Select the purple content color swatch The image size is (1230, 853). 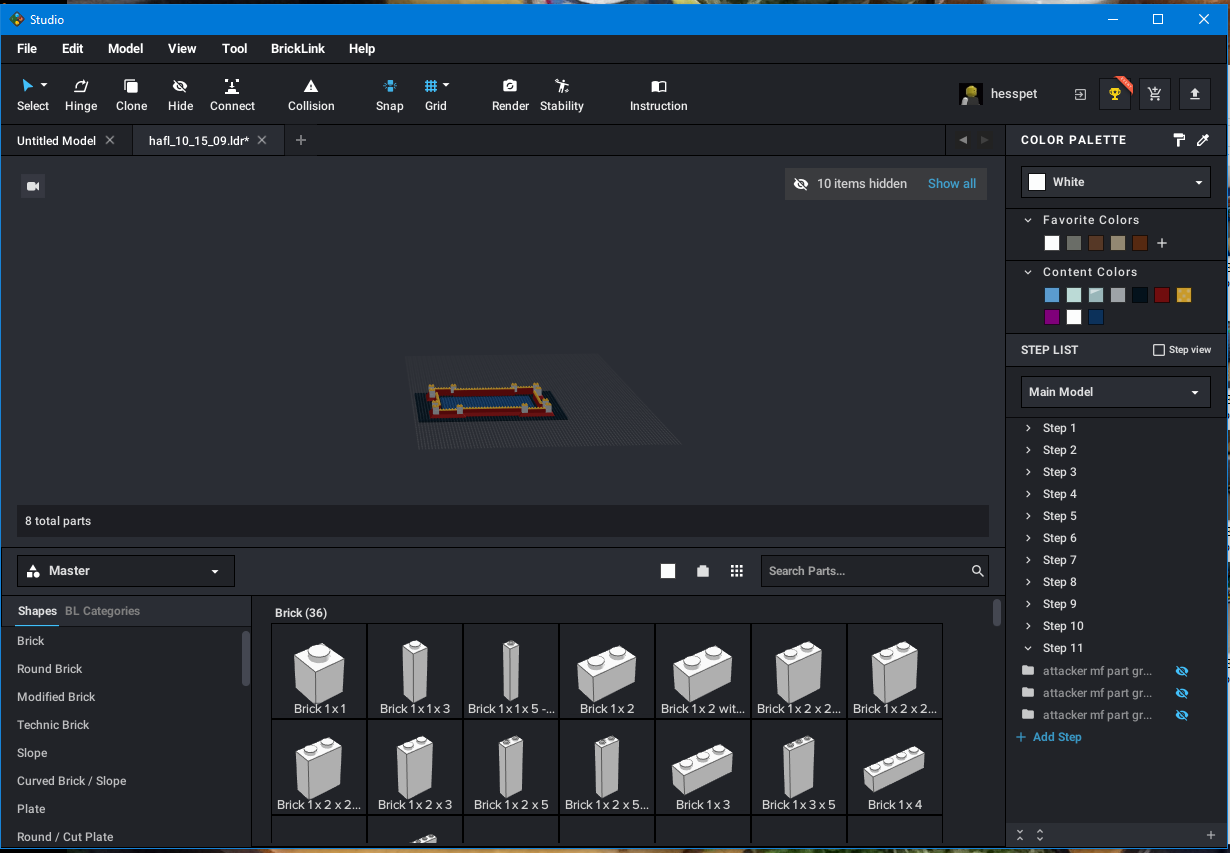coord(1051,317)
